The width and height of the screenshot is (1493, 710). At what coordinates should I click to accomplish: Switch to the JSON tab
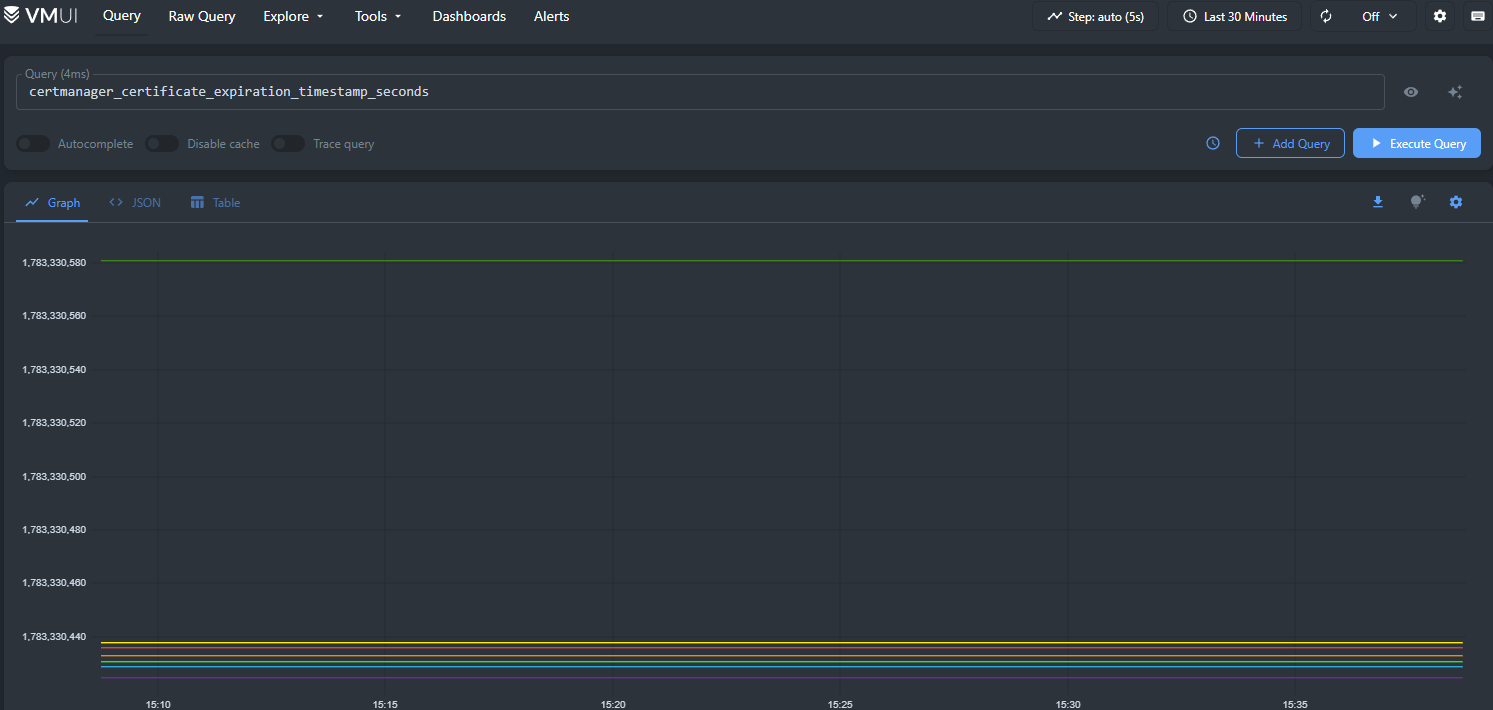tap(134, 202)
